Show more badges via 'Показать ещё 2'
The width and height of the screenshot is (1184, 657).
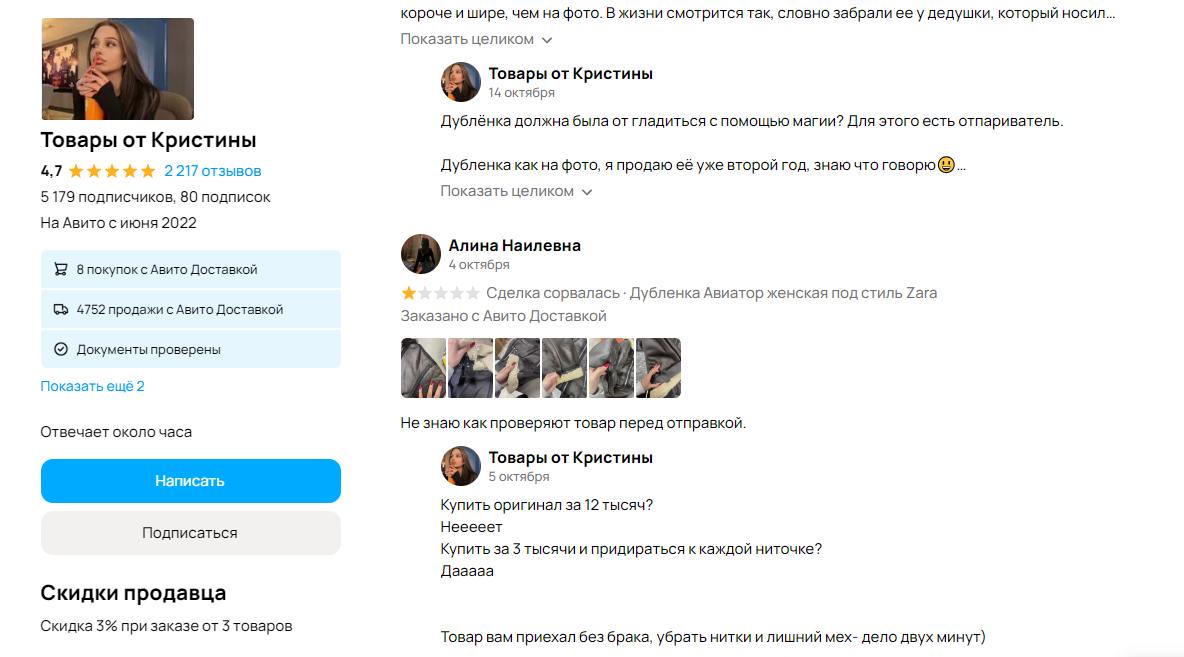pyautogui.click(x=92, y=386)
